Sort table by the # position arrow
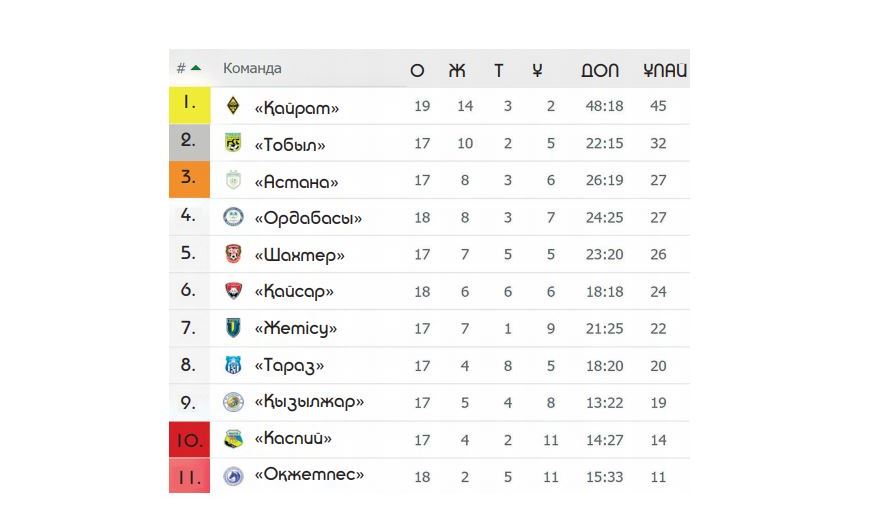 click(x=196, y=68)
